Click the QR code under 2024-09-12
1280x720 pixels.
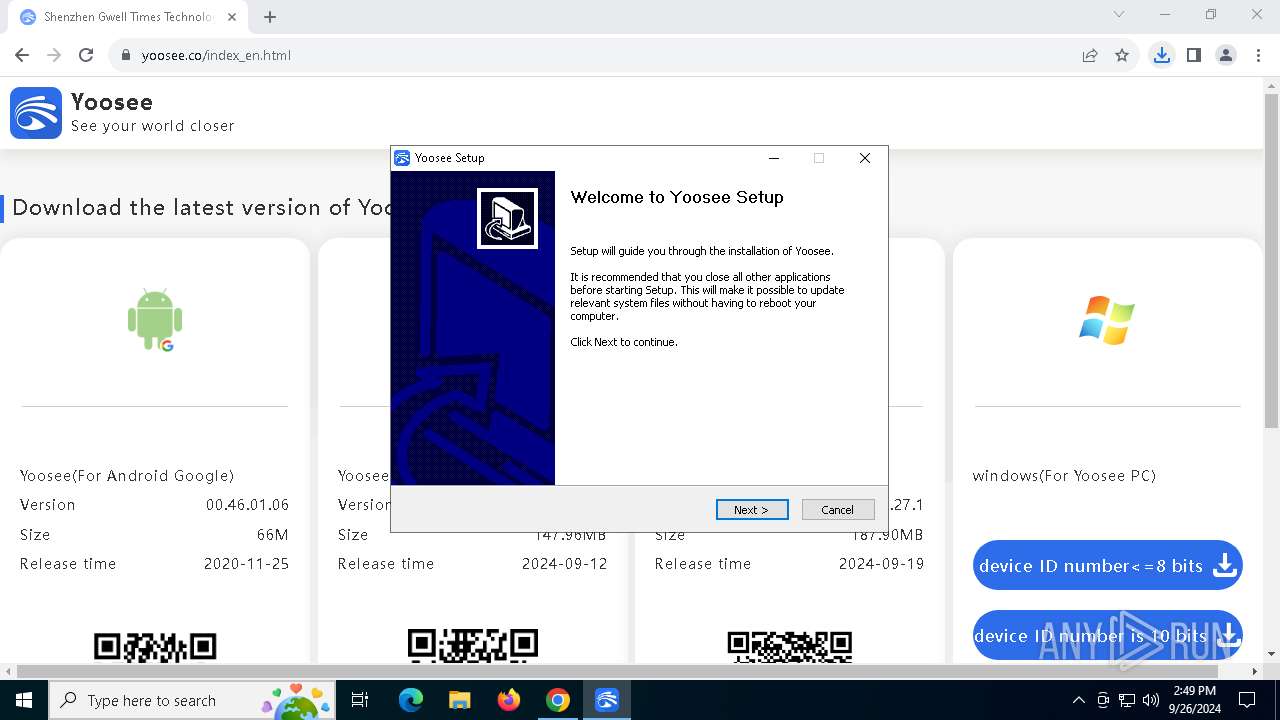point(473,645)
